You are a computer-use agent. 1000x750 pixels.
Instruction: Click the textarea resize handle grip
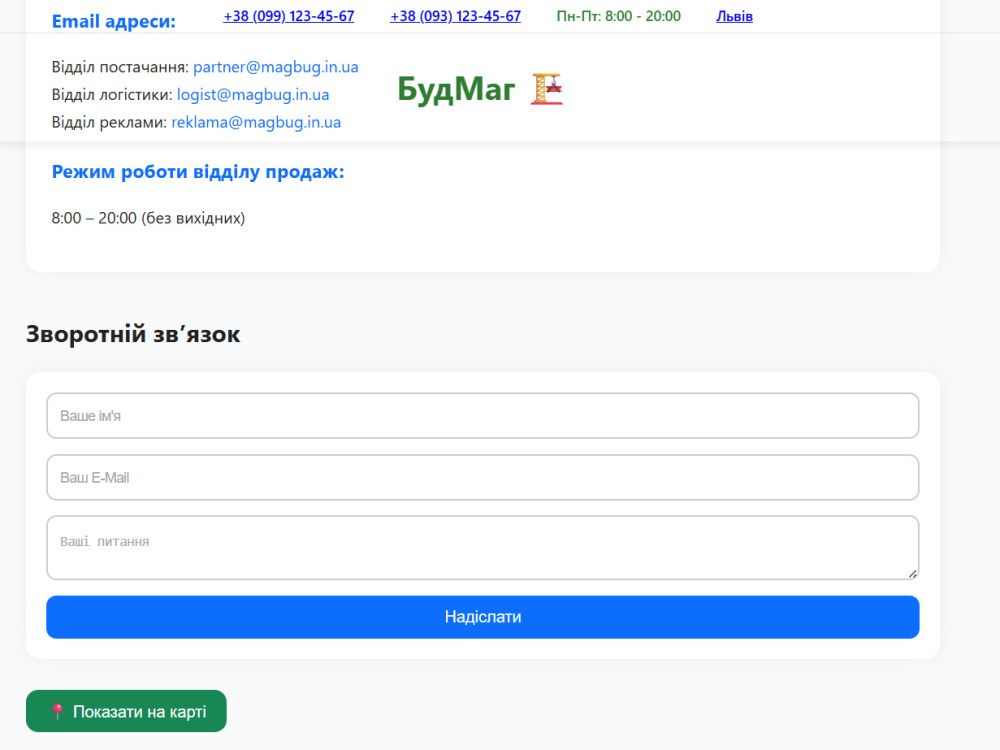[x=913, y=573]
